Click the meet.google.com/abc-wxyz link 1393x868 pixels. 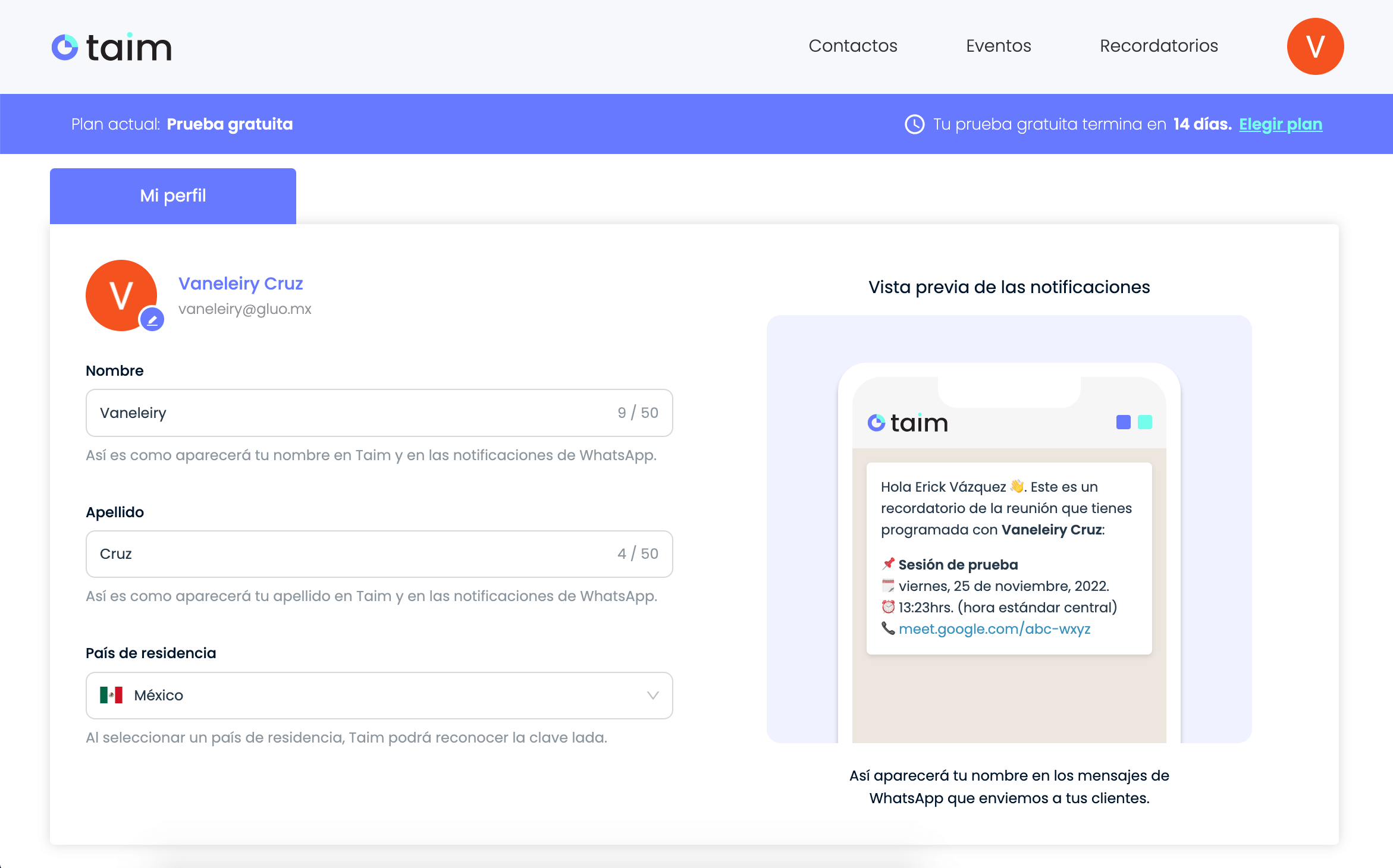[x=994, y=629]
